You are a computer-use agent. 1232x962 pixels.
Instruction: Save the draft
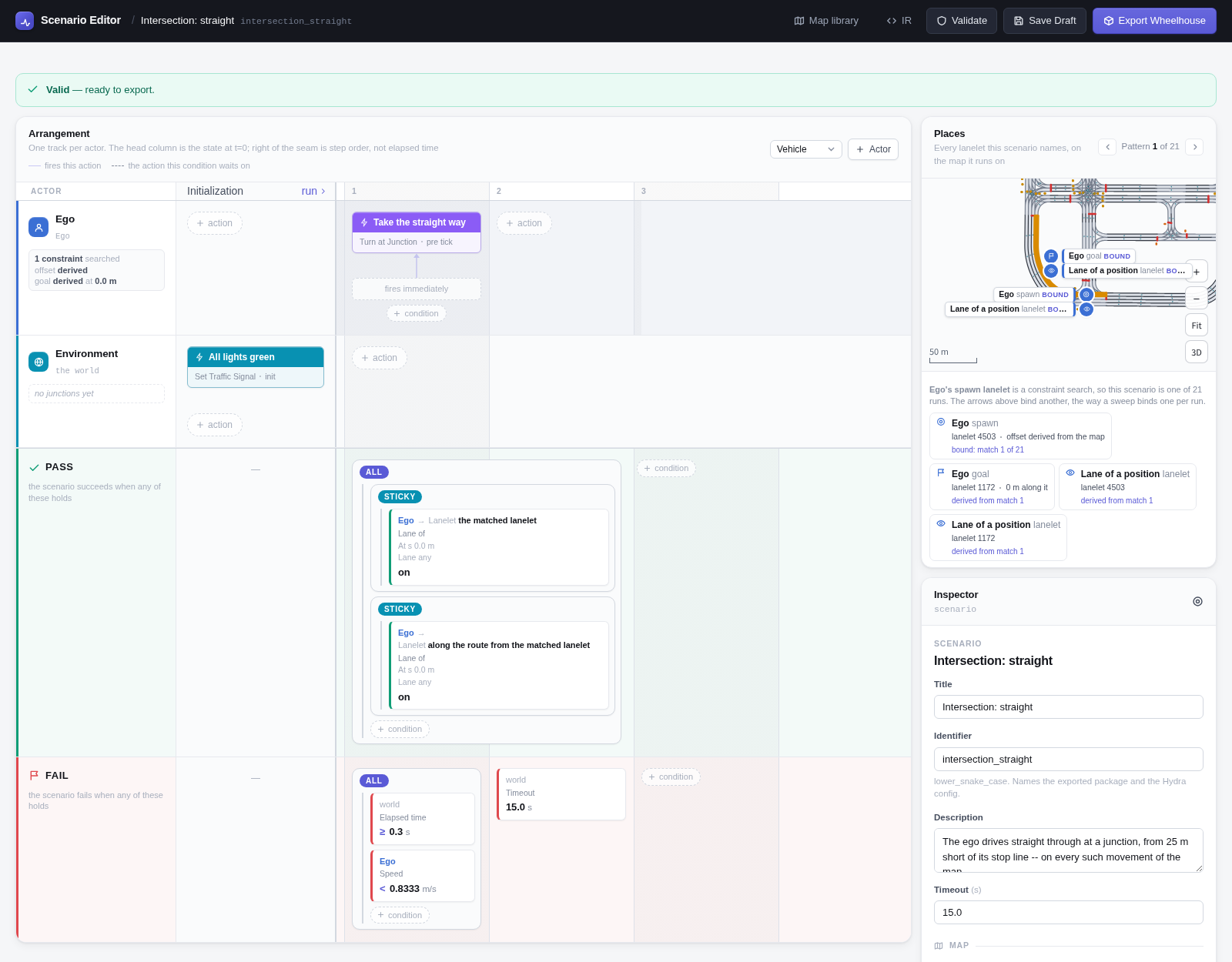[1045, 21]
